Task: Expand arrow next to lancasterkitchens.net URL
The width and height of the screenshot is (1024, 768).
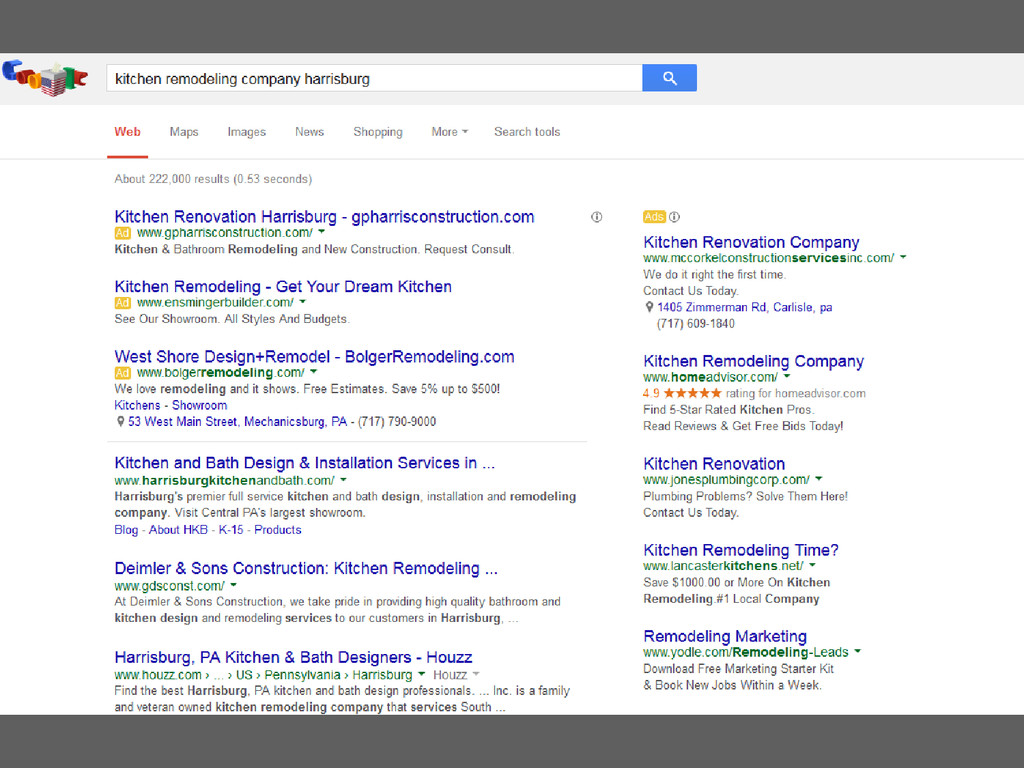Action: (x=812, y=565)
